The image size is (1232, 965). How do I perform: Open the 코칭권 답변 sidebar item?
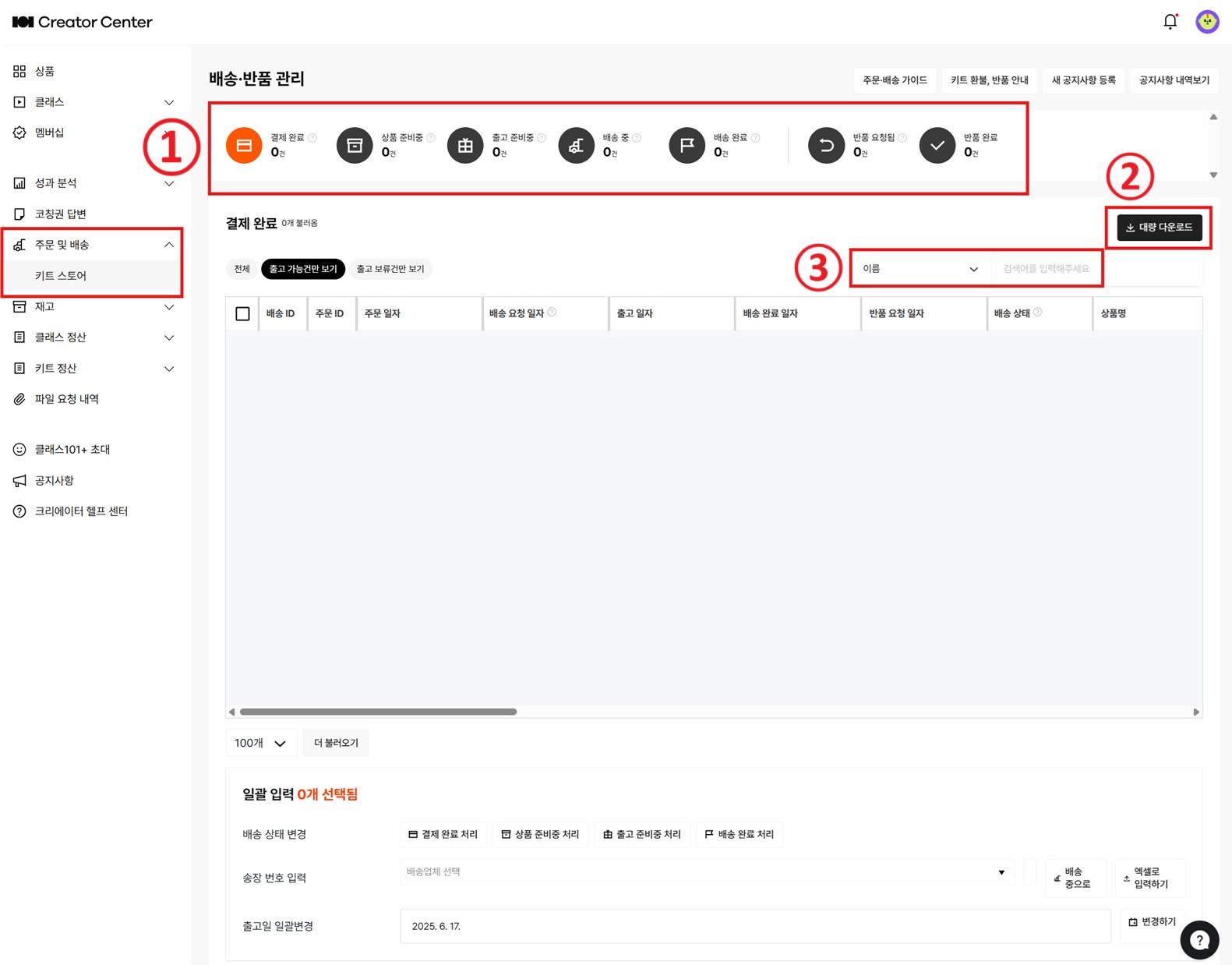coord(60,214)
